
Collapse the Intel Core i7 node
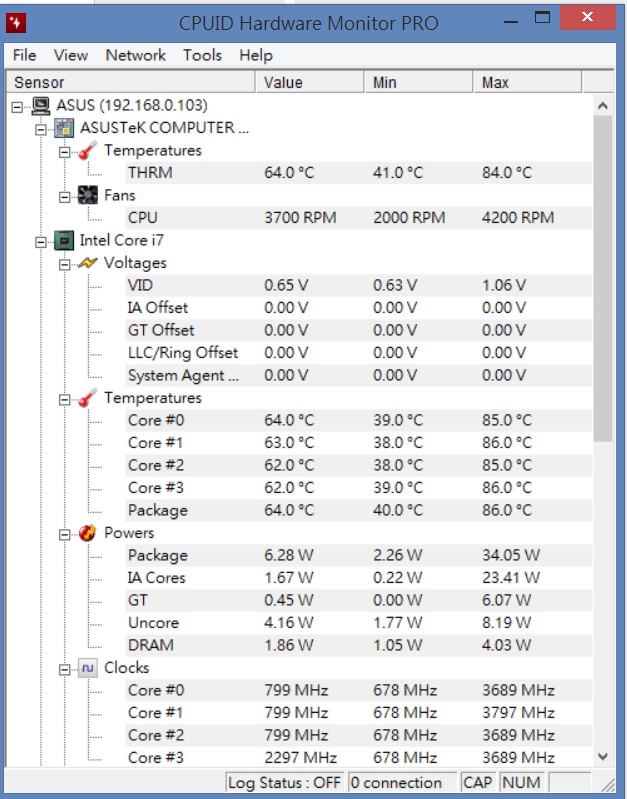click(41, 243)
